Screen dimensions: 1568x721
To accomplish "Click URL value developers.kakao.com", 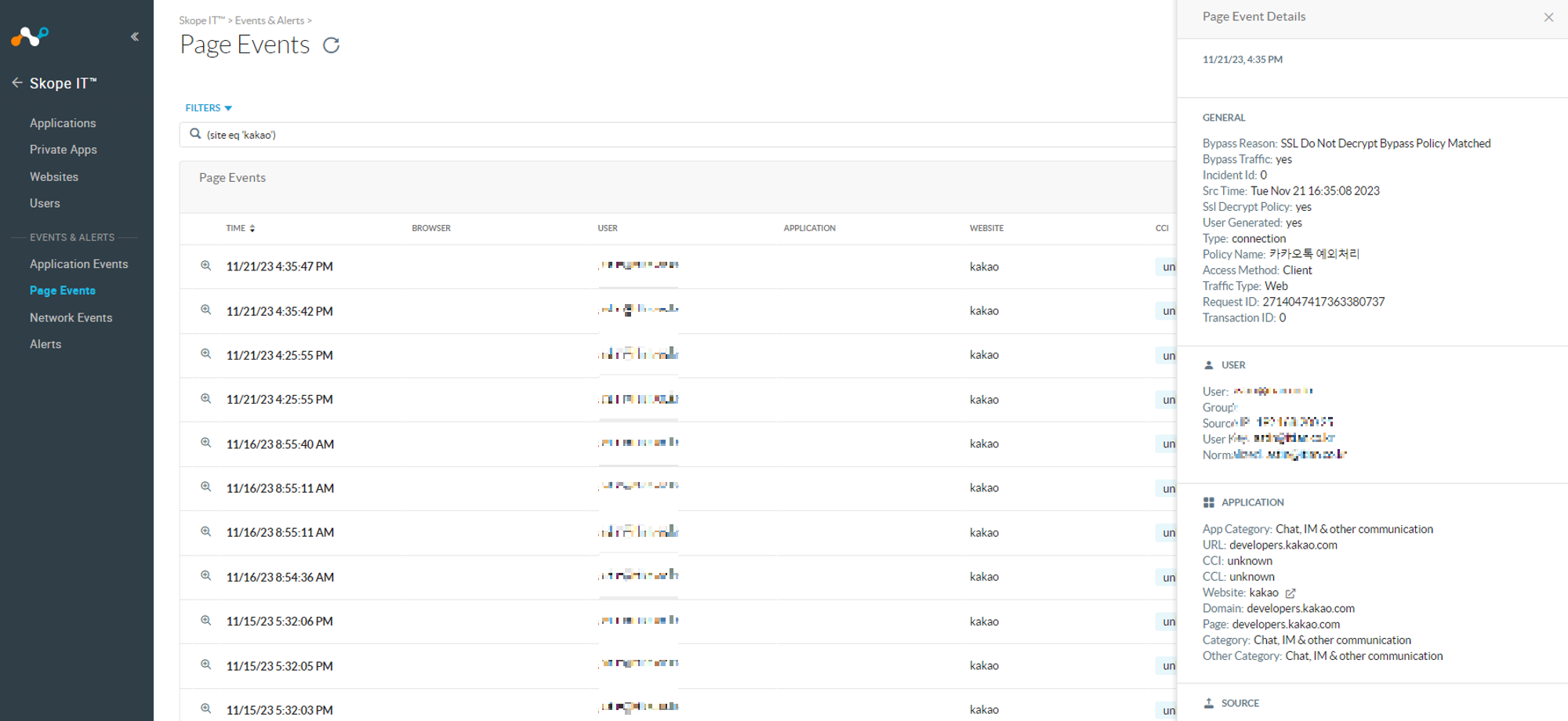I will point(1283,545).
